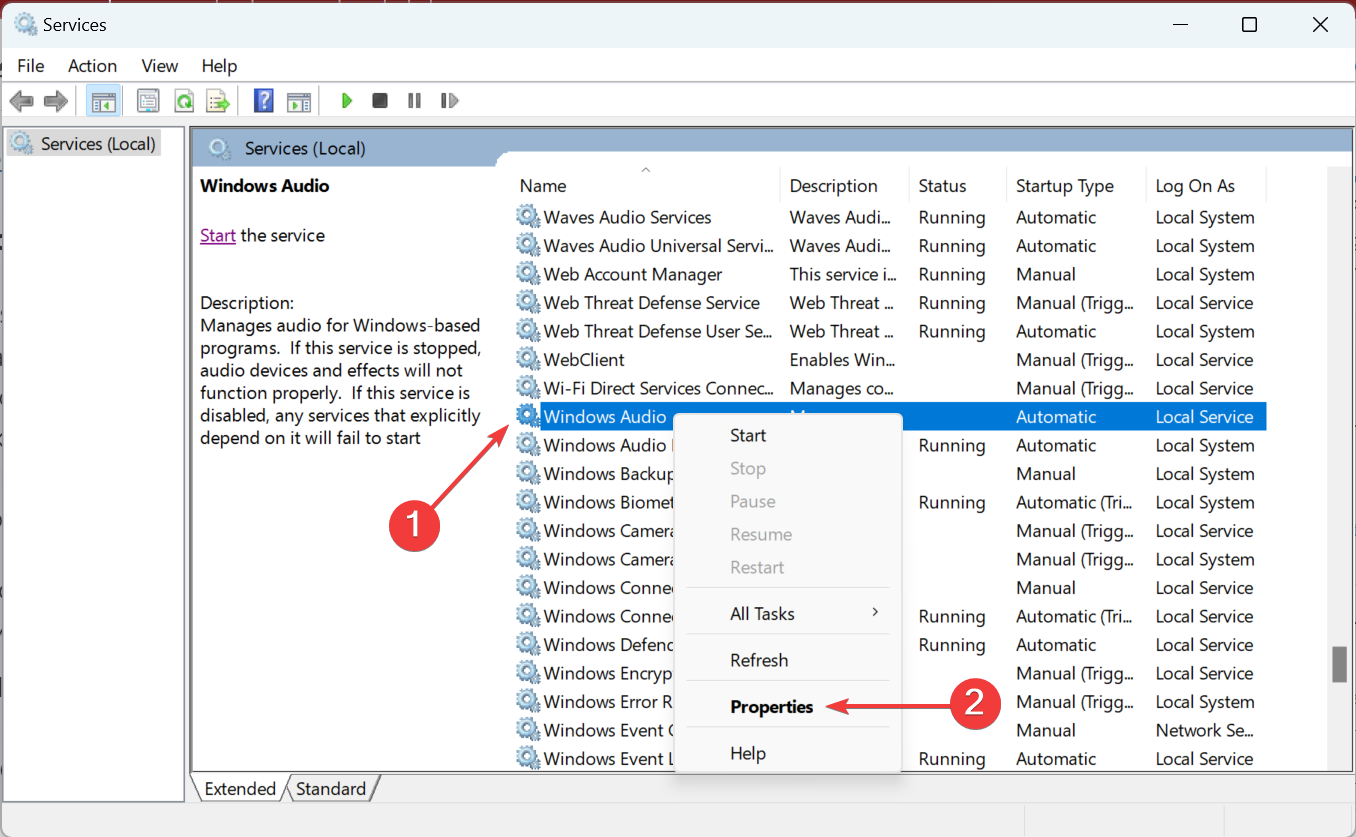Open the Action menu
1356x837 pixels.
[92, 66]
